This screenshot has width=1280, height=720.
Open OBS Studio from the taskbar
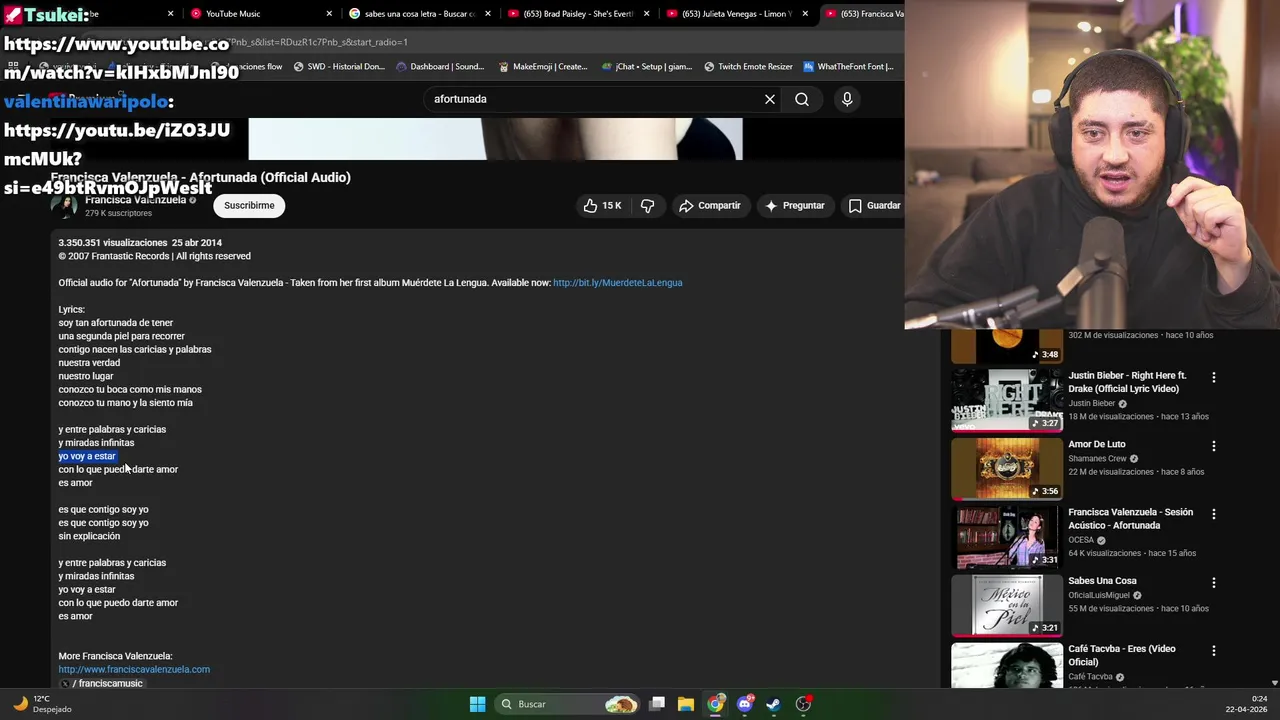click(803, 704)
